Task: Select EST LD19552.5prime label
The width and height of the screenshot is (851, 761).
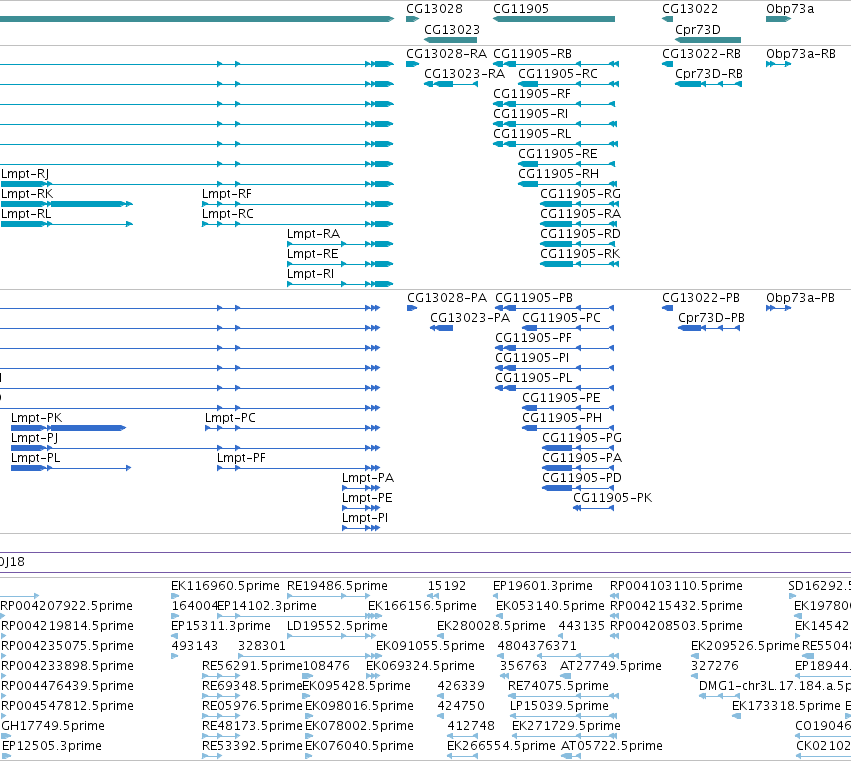Action: pyautogui.click(x=338, y=626)
